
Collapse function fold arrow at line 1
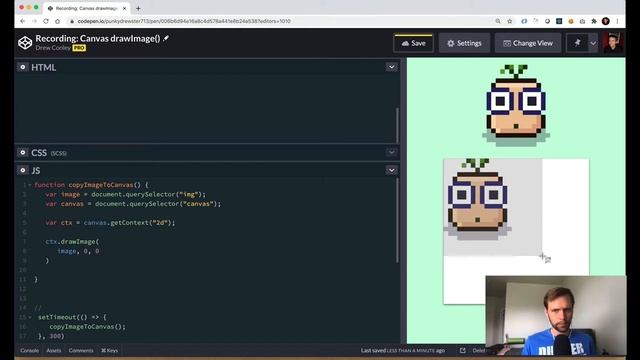[29, 185]
